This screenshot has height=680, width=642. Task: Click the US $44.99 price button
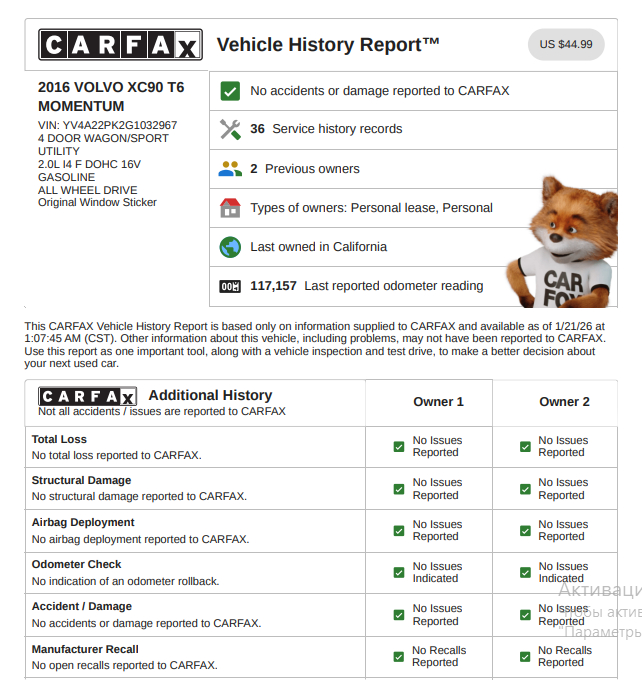click(x=565, y=45)
